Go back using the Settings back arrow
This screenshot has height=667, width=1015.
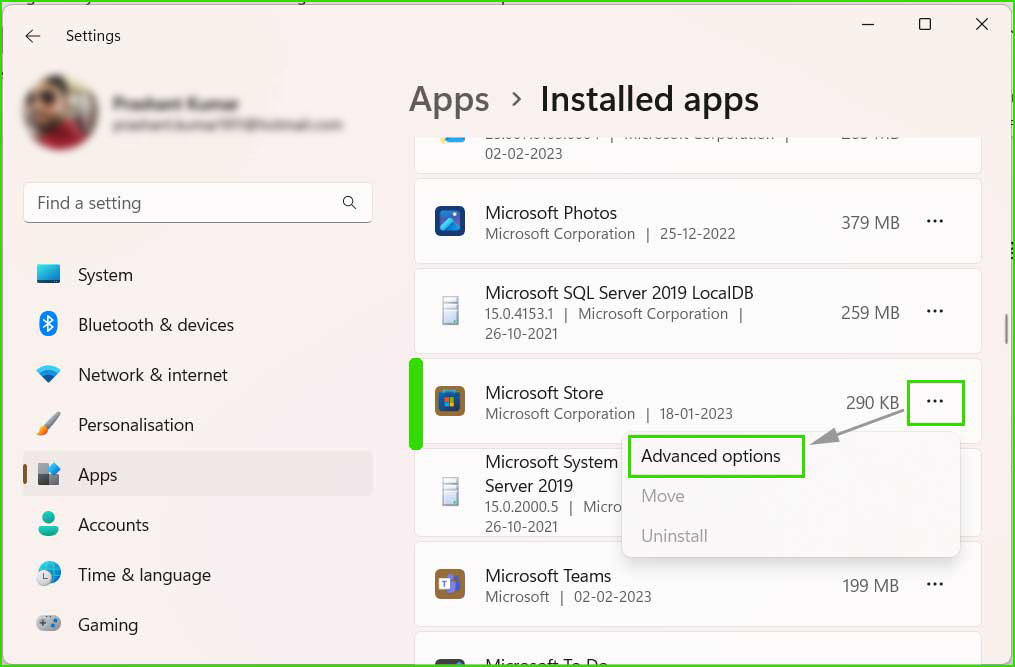coord(32,36)
